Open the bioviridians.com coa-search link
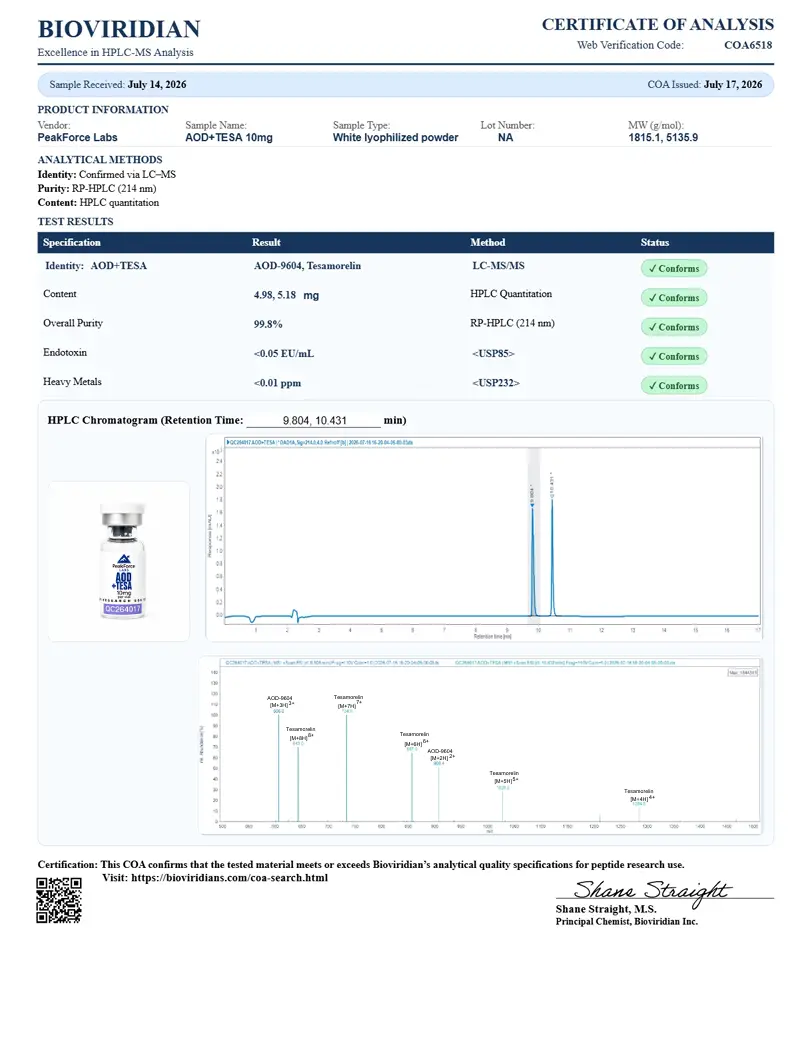 pos(230,878)
